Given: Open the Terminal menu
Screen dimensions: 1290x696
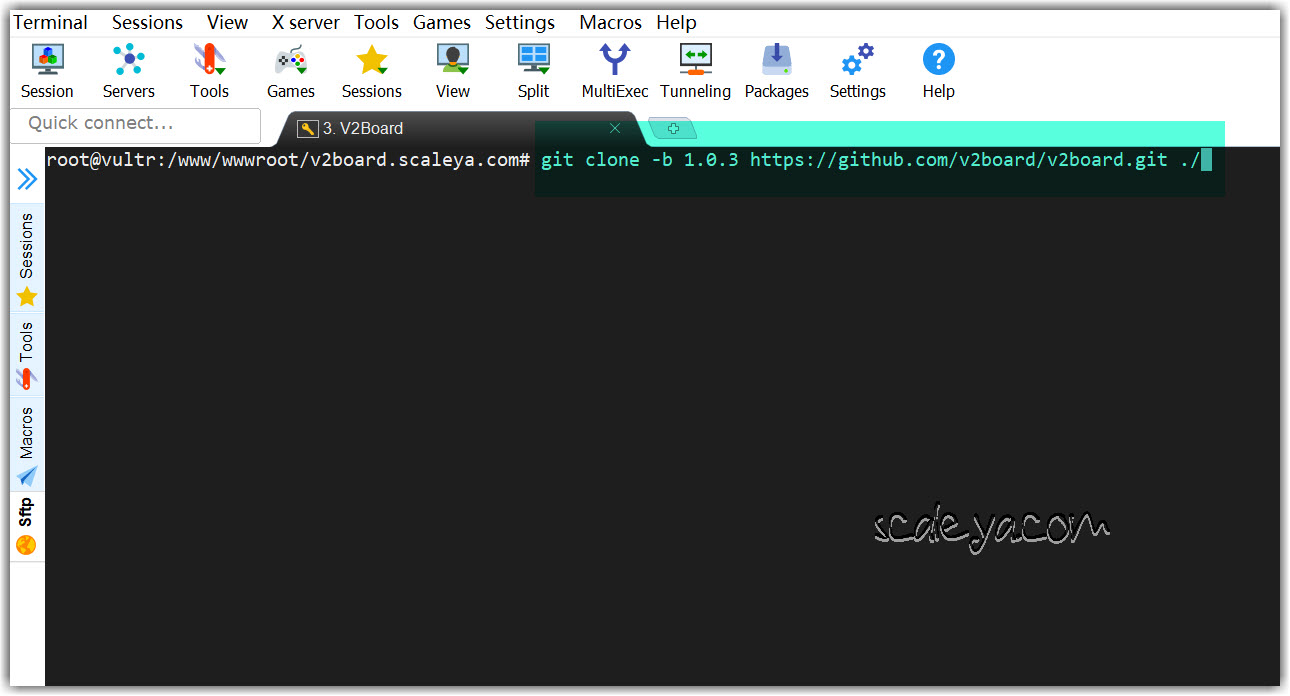Looking at the screenshot, I should tap(50, 22).
